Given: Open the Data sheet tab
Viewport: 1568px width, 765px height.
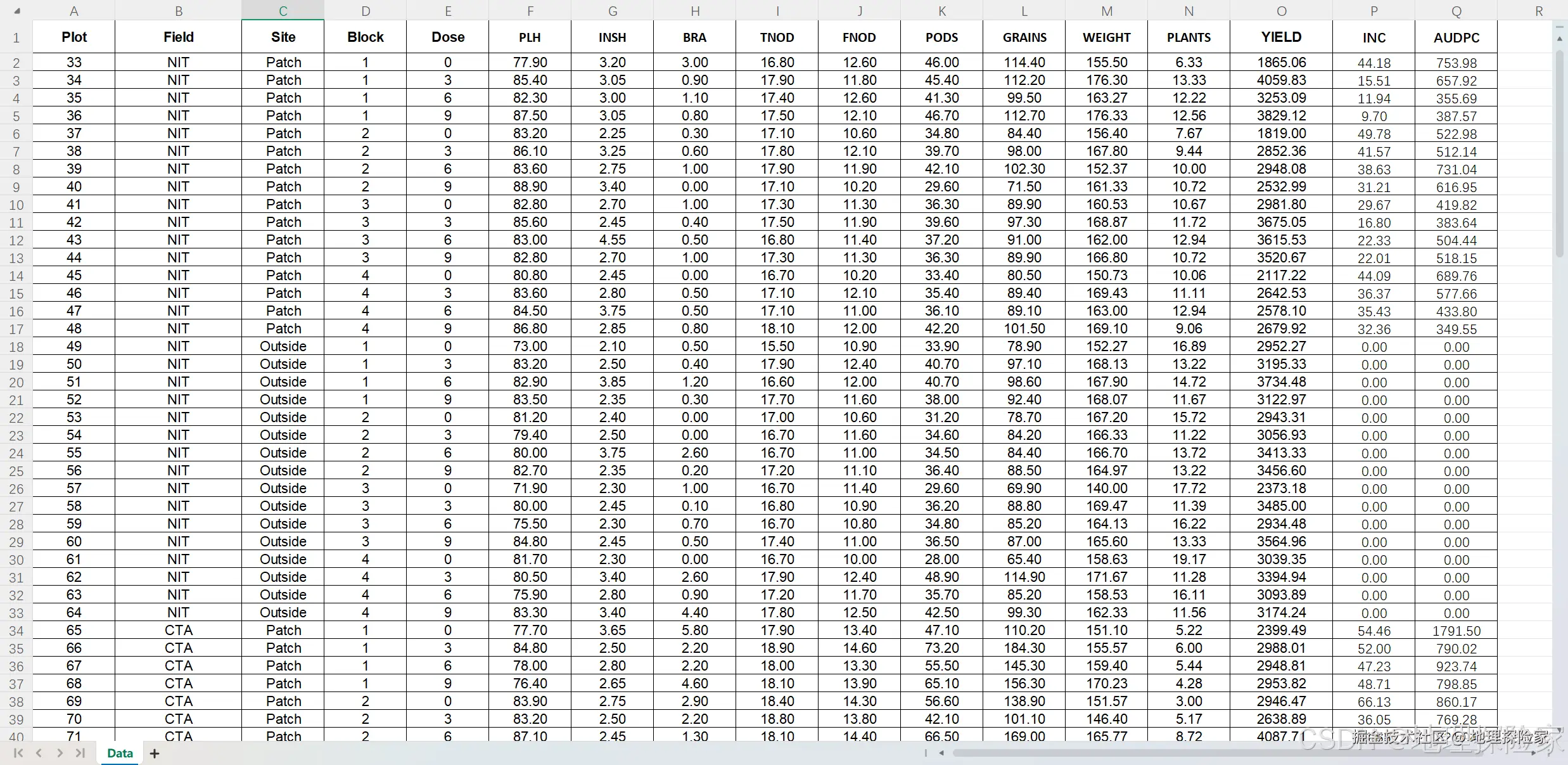Looking at the screenshot, I should 120,753.
